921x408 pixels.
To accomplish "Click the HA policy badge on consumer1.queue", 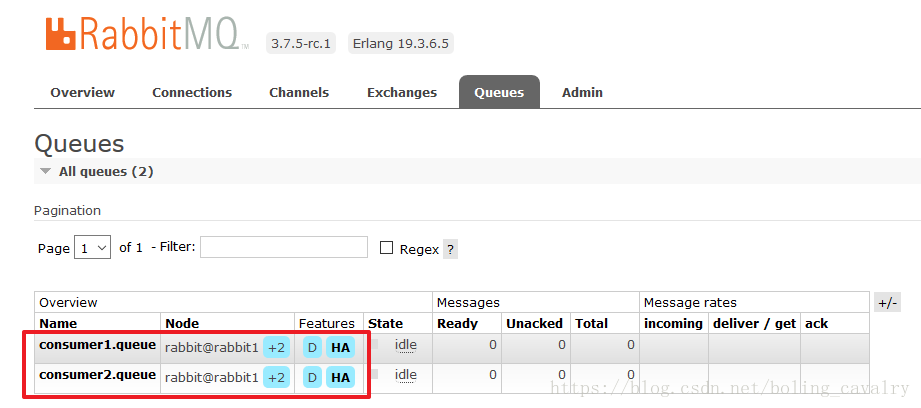I will point(341,348).
